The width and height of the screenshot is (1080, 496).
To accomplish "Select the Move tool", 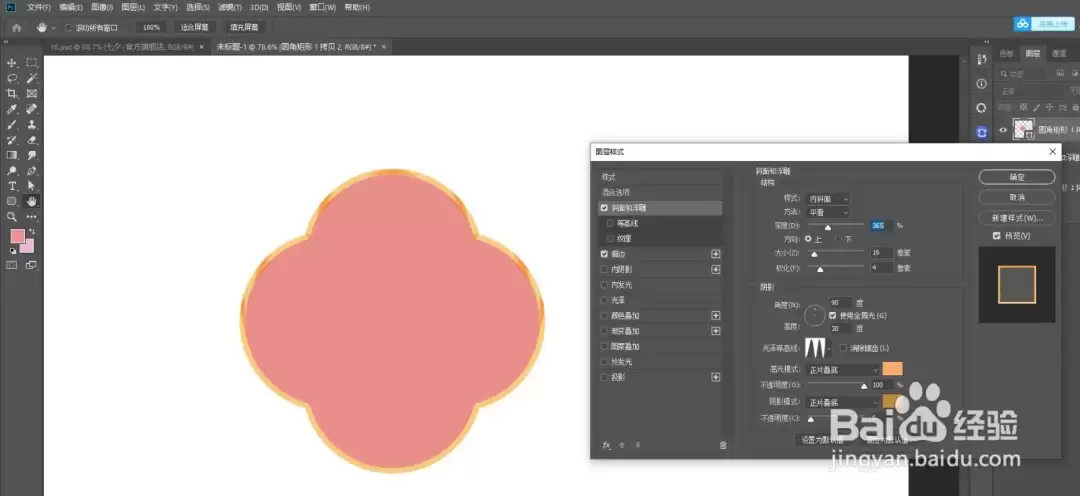I will click(x=12, y=63).
